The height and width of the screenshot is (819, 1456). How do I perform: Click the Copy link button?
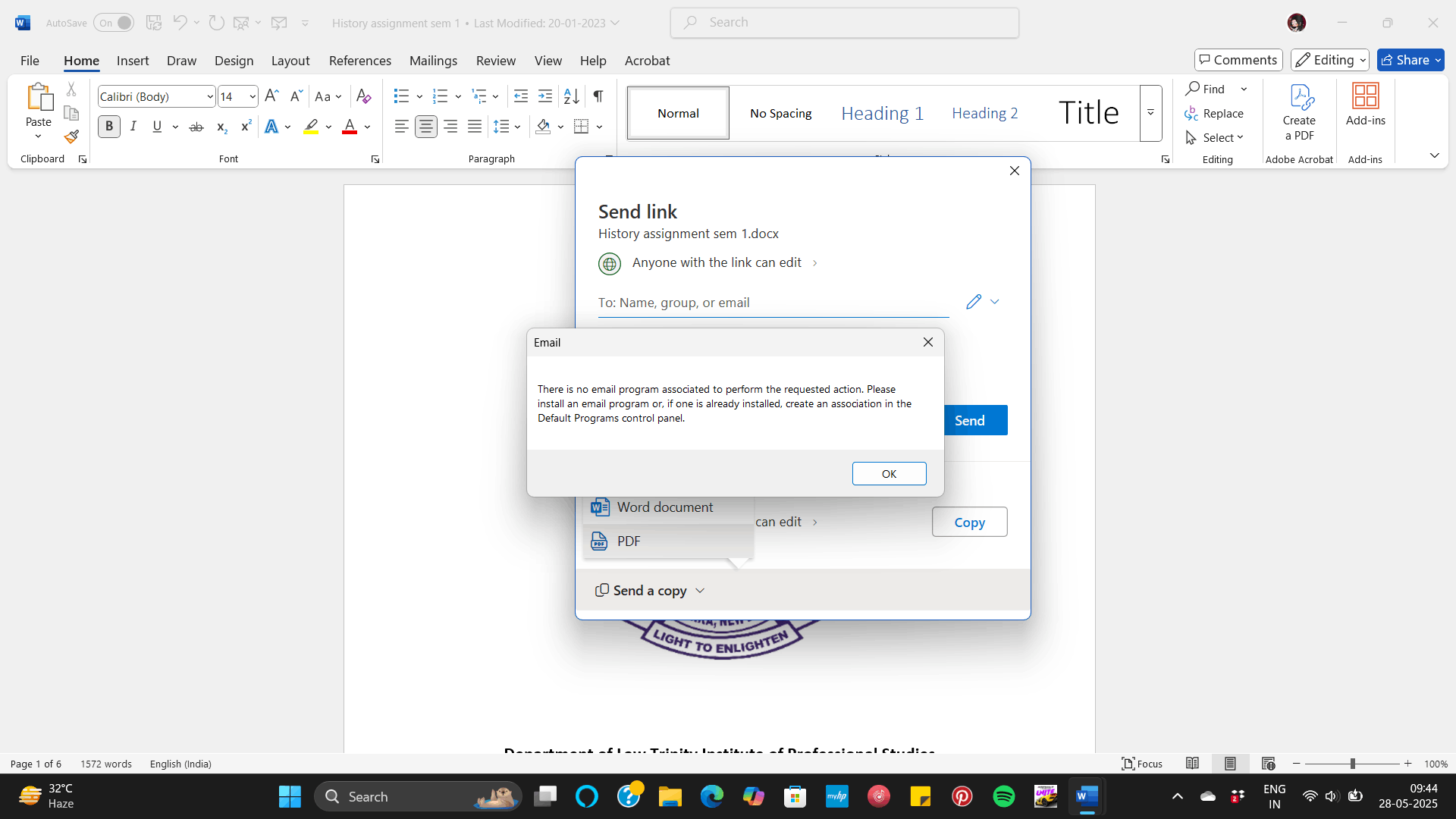pos(969,522)
